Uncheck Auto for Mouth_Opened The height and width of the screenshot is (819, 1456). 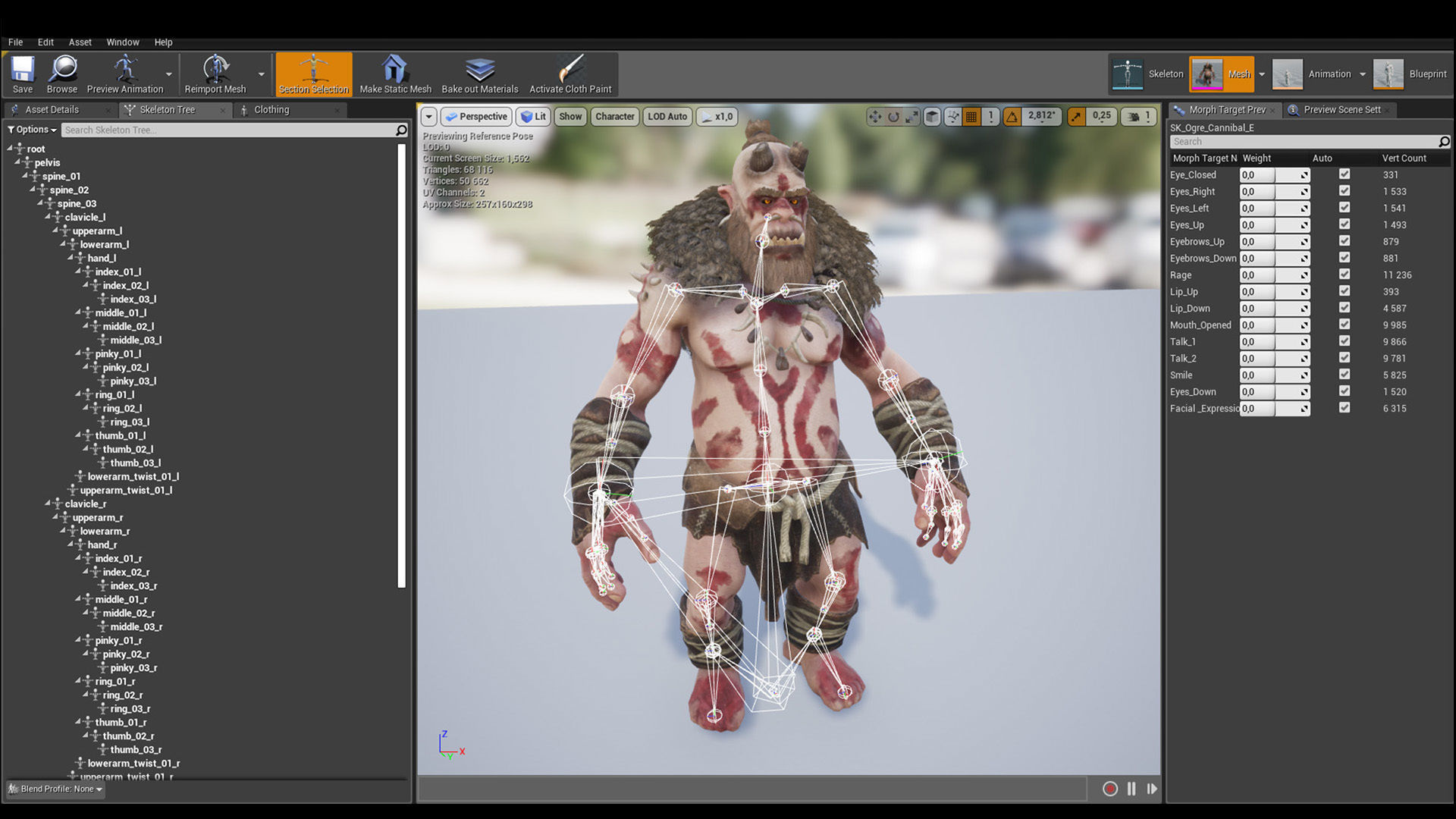pyautogui.click(x=1345, y=325)
